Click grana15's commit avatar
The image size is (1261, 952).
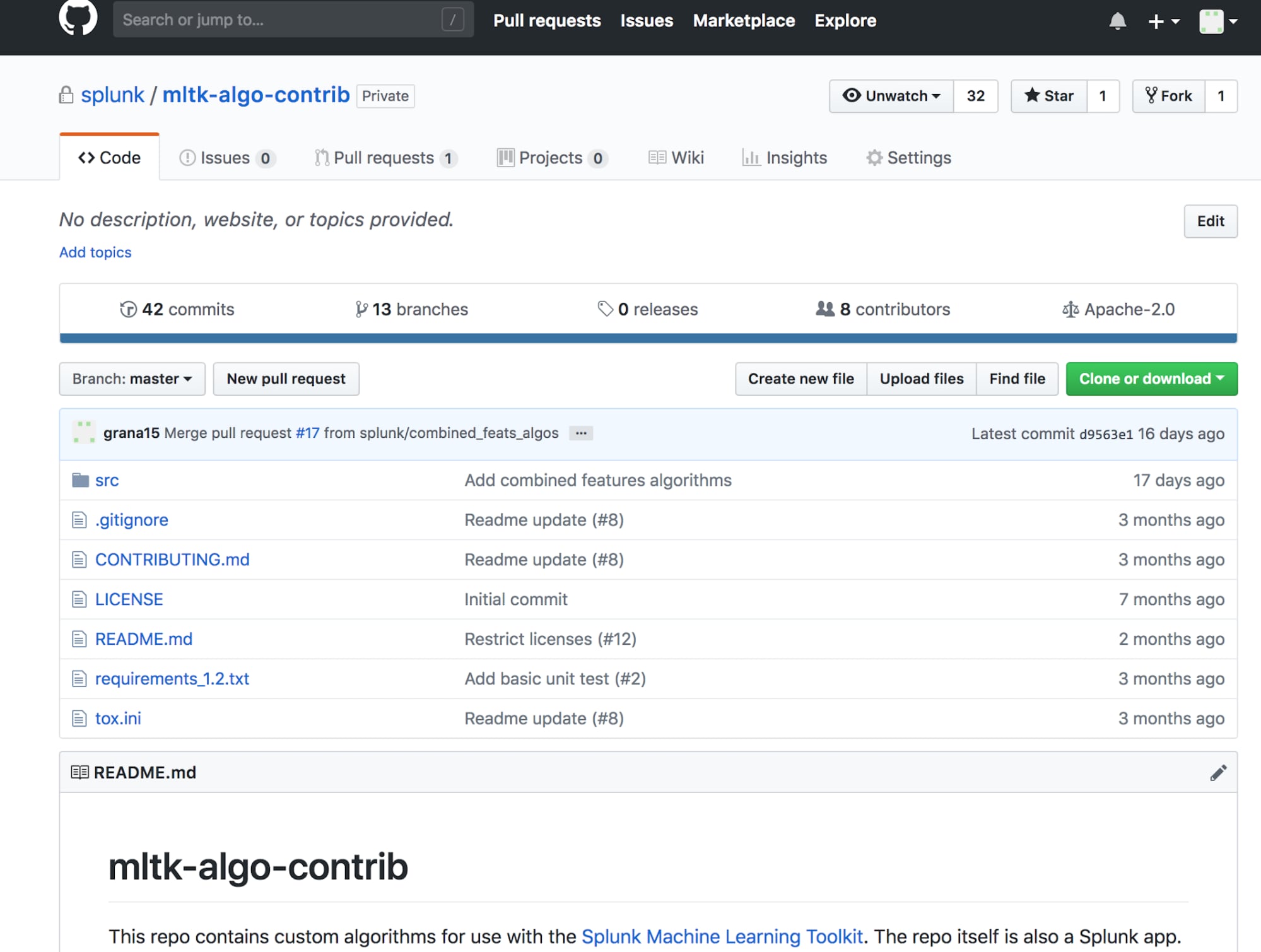pos(84,433)
